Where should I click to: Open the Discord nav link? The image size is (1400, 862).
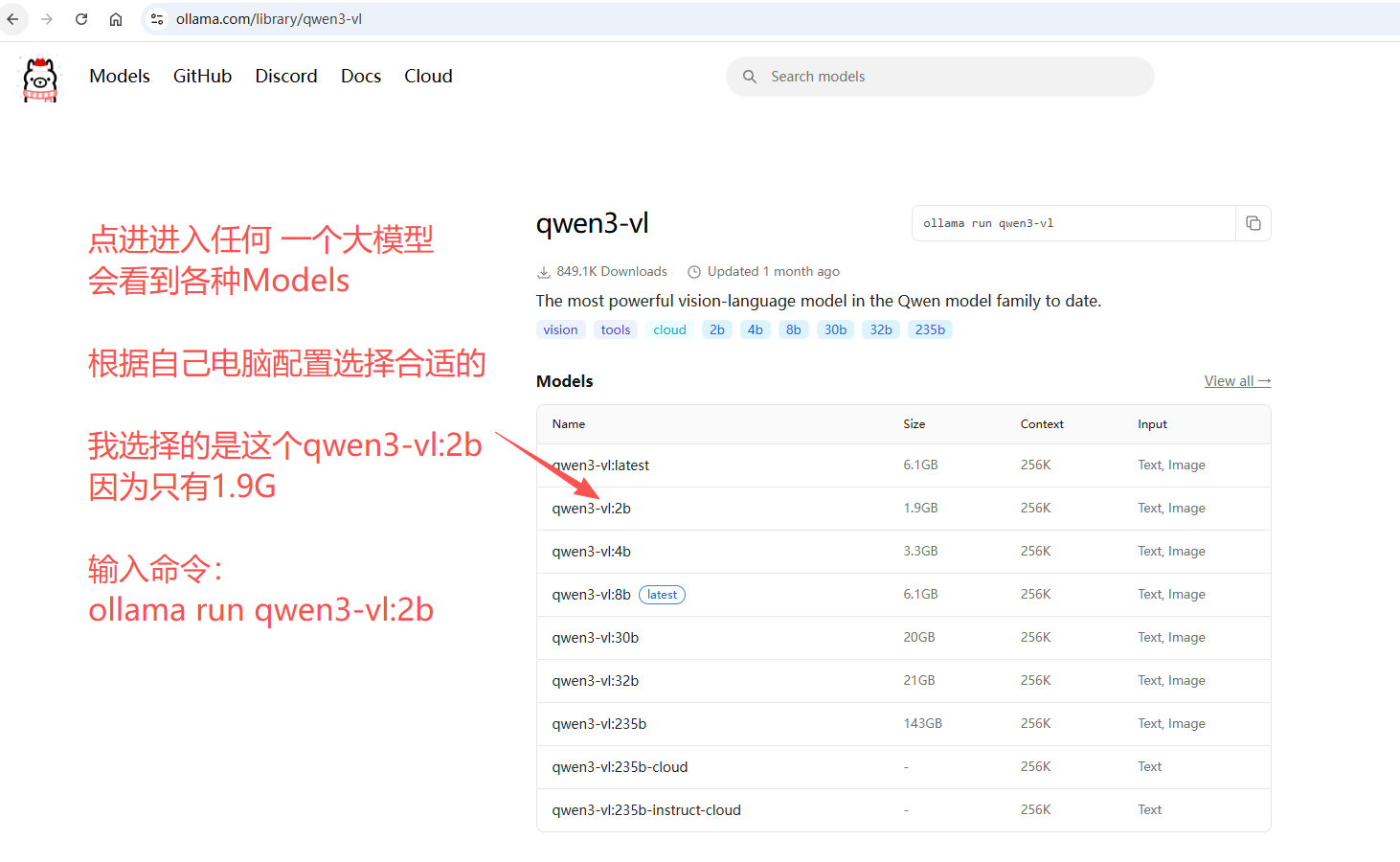[286, 76]
